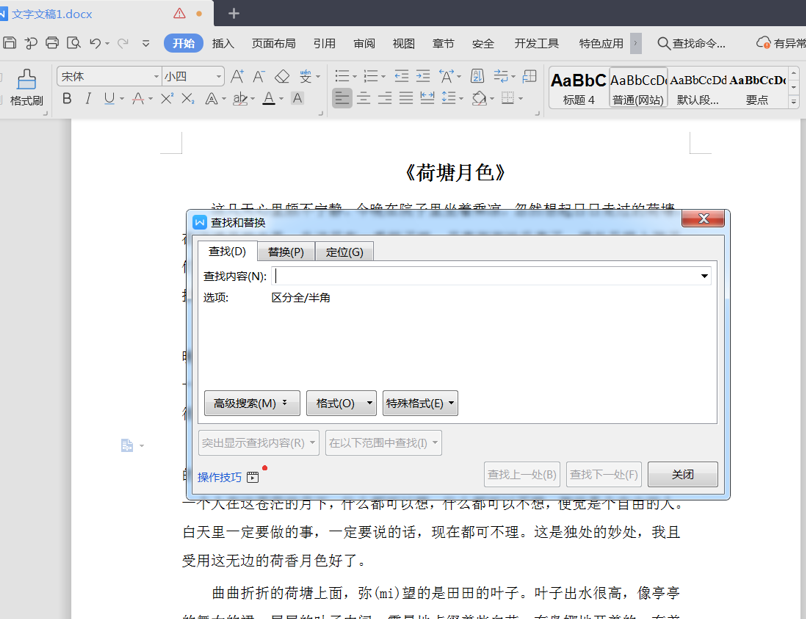Open the 引用 ribbon tab
Image resolution: width=806 pixels, height=619 pixels.
(324, 43)
